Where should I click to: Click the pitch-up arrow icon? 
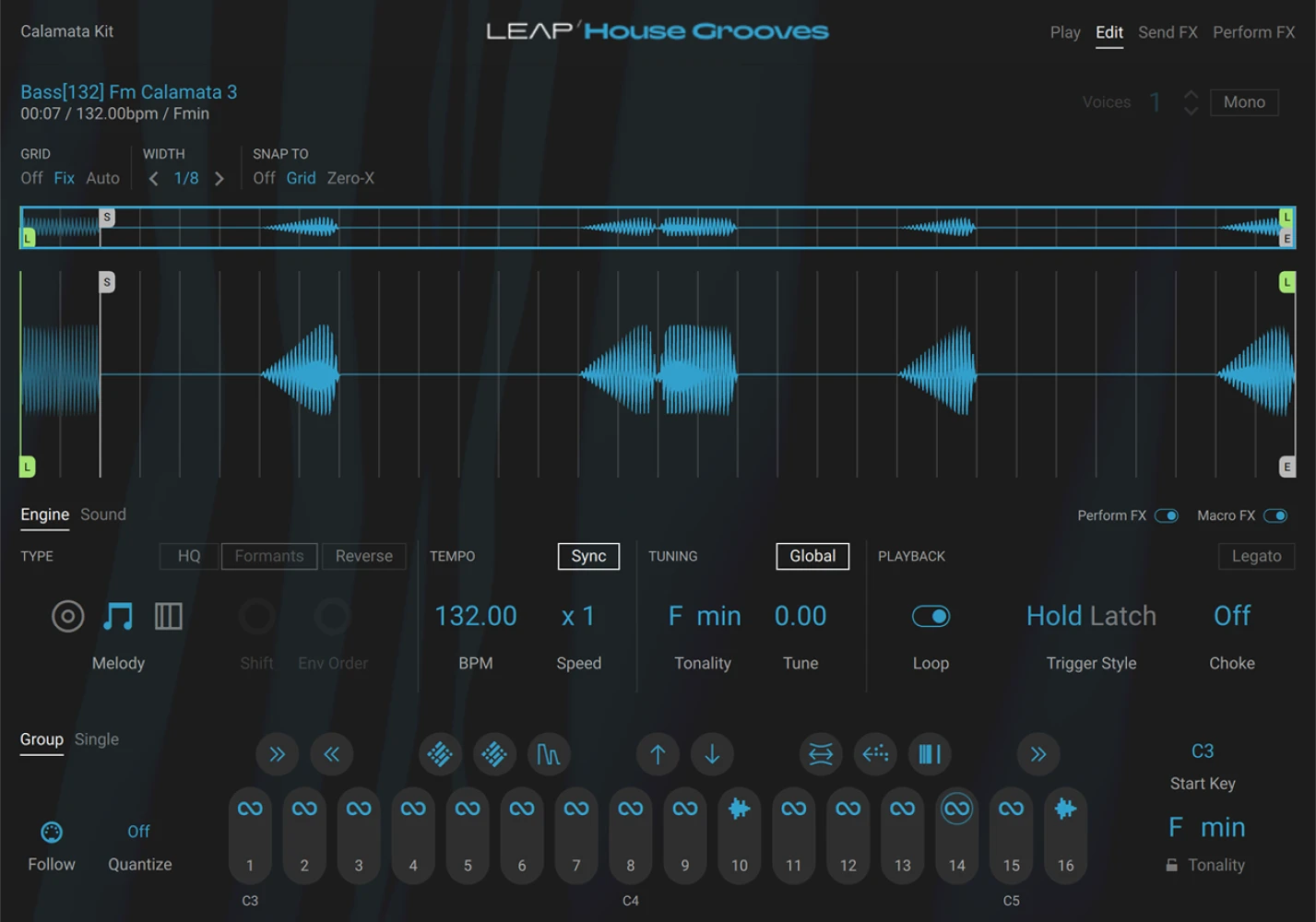657,754
